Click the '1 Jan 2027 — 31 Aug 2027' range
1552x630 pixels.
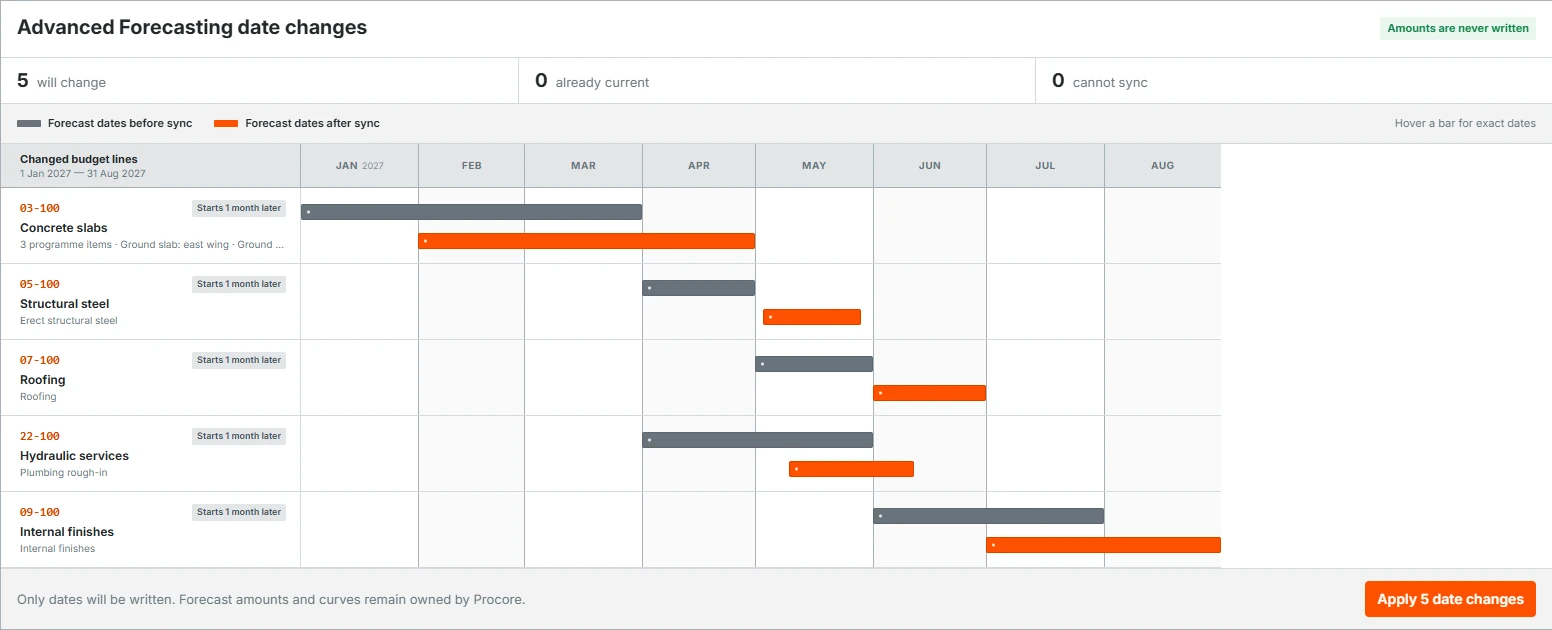pyautogui.click(x=83, y=174)
